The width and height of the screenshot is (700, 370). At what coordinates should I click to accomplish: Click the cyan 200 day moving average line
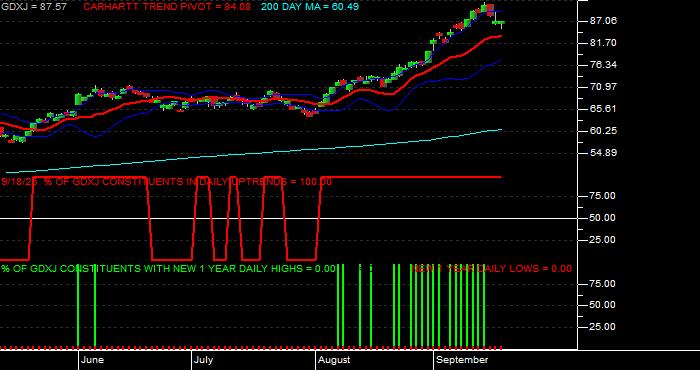[254, 153]
